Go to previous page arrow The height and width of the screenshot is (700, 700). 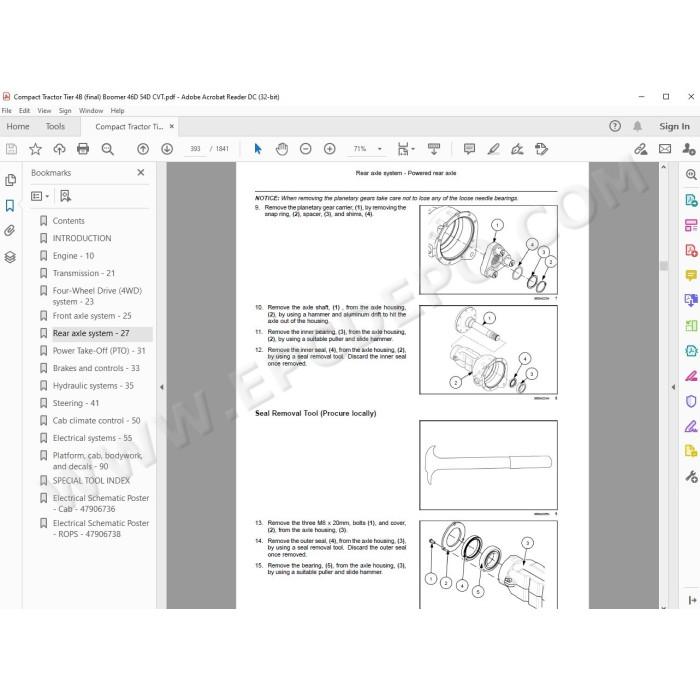[143, 149]
